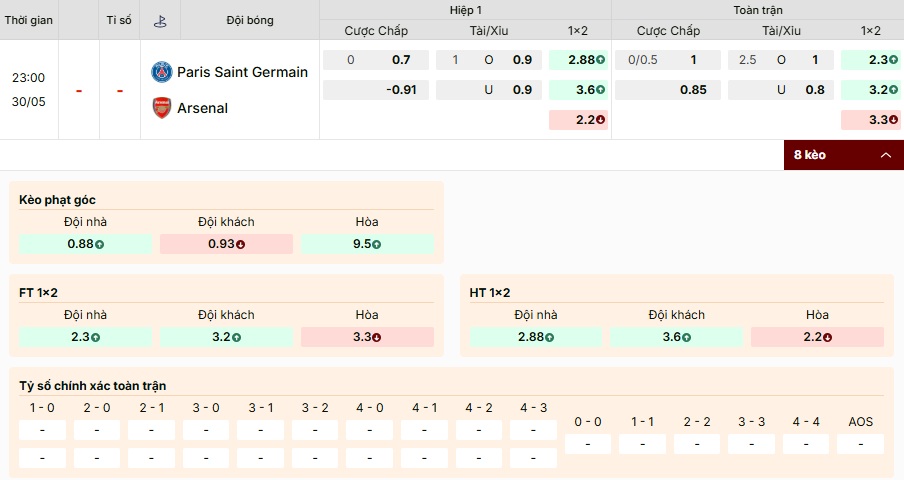
Task: Click the AOS exact score cell
Action: click(860, 444)
